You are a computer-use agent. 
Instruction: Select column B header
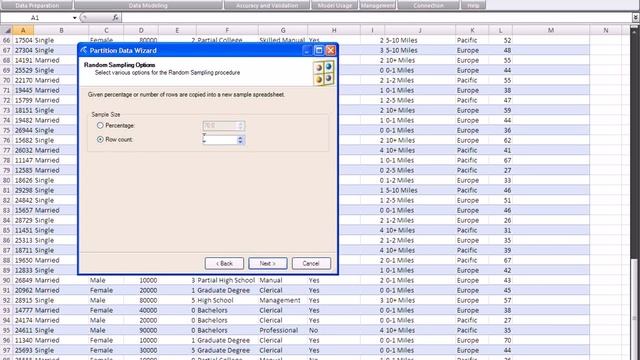coord(61,30)
